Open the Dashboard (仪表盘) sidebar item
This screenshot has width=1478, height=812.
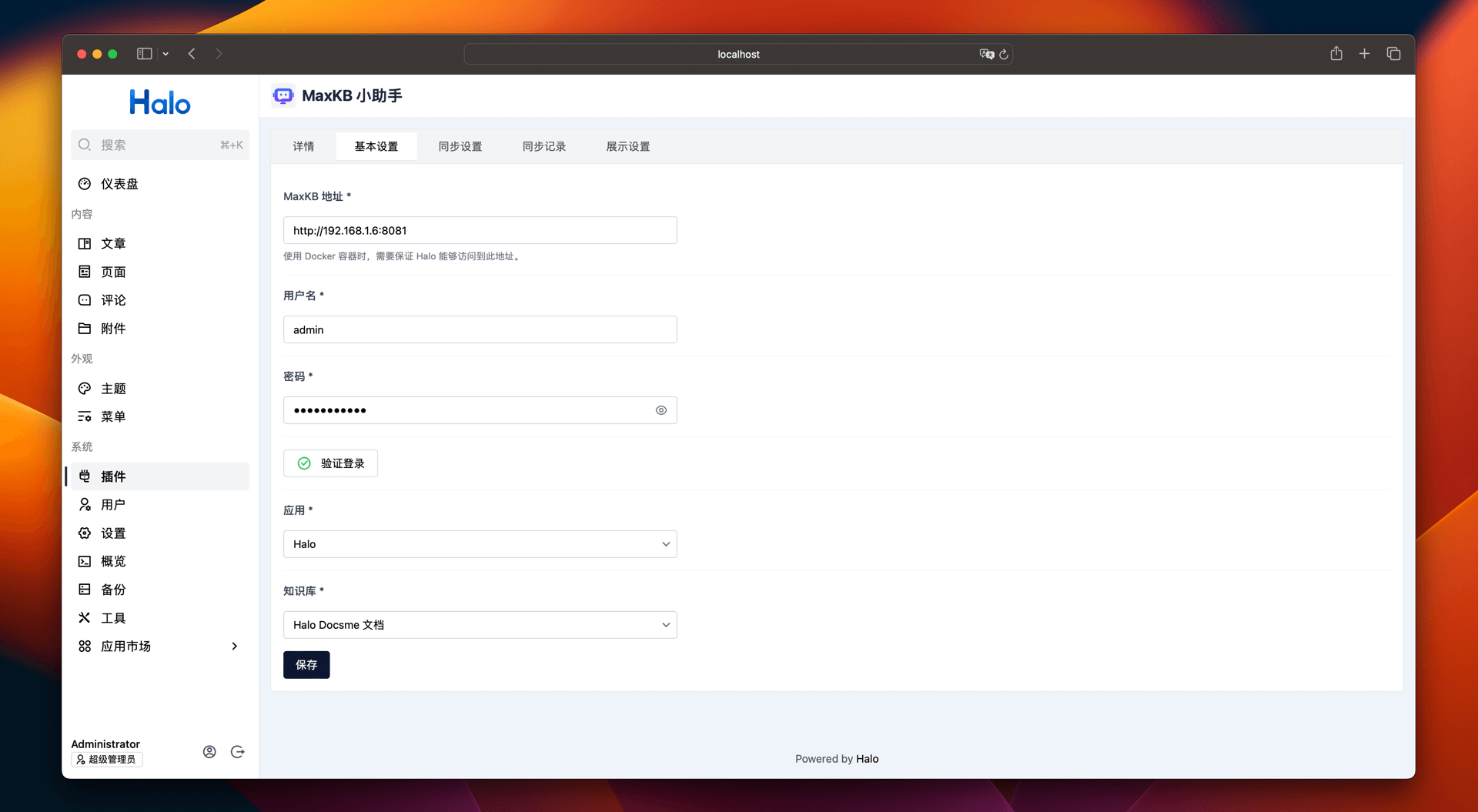(159, 184)
